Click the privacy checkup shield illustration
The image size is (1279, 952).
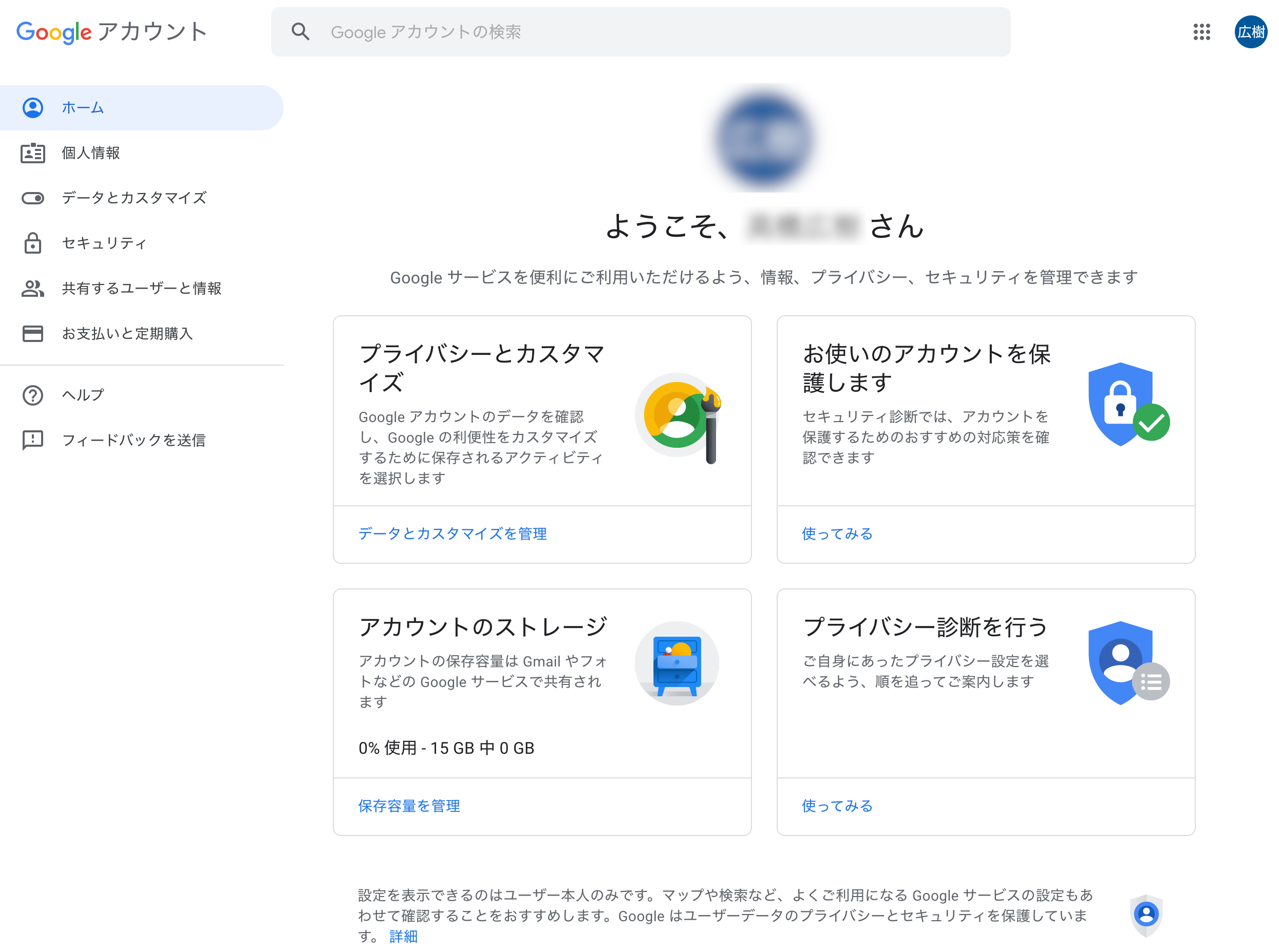[1127, 663]
